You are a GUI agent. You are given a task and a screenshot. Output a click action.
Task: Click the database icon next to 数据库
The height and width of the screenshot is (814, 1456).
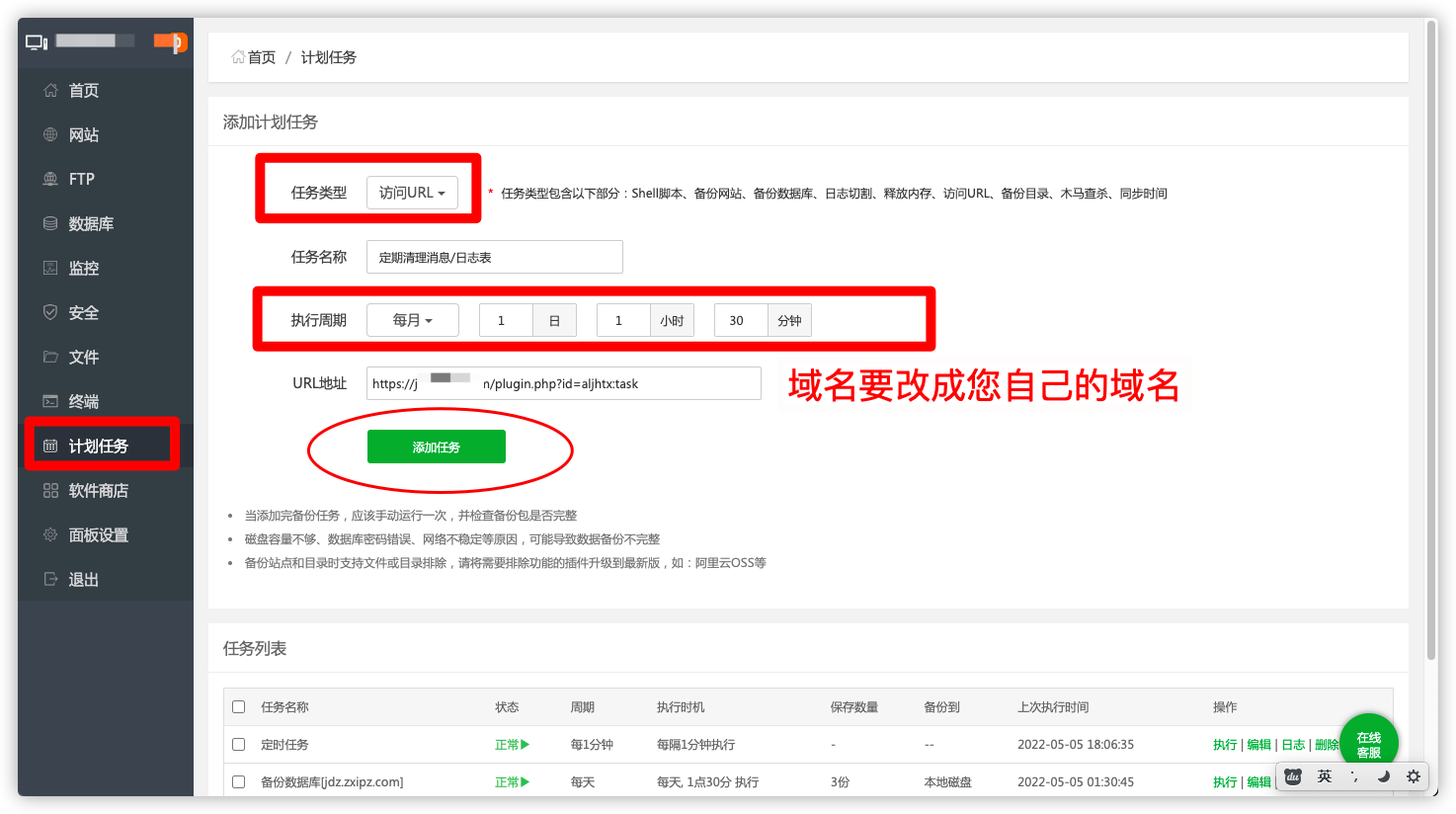[x=50, y=223]
